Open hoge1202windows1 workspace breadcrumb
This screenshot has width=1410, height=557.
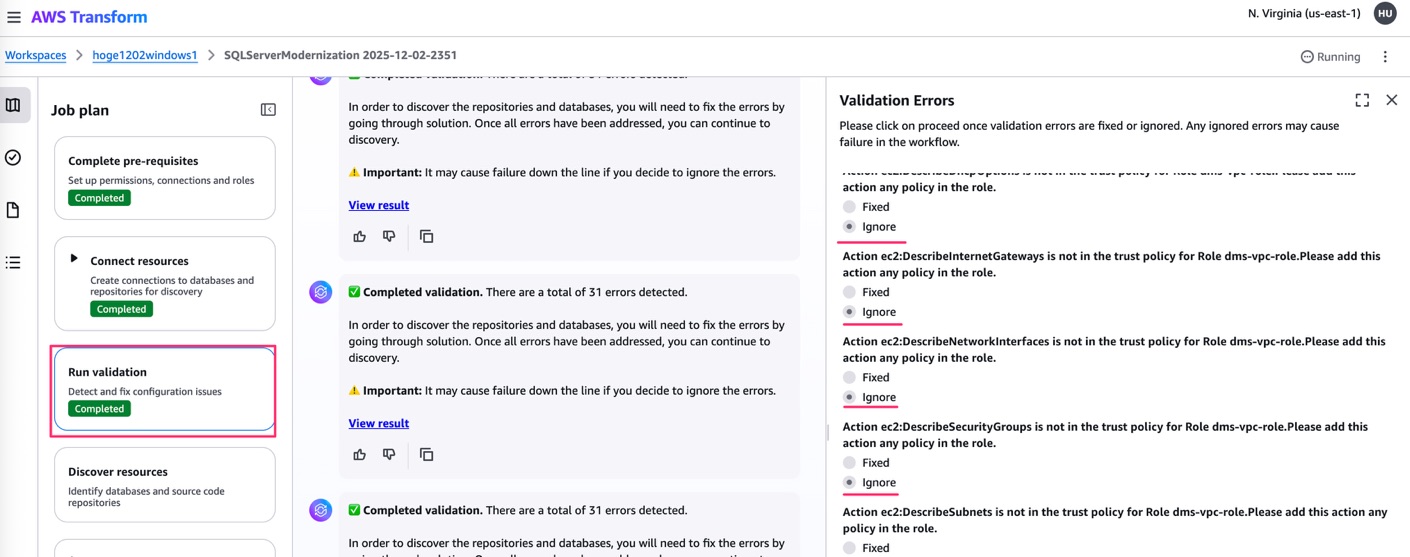(x=145, y=56)
